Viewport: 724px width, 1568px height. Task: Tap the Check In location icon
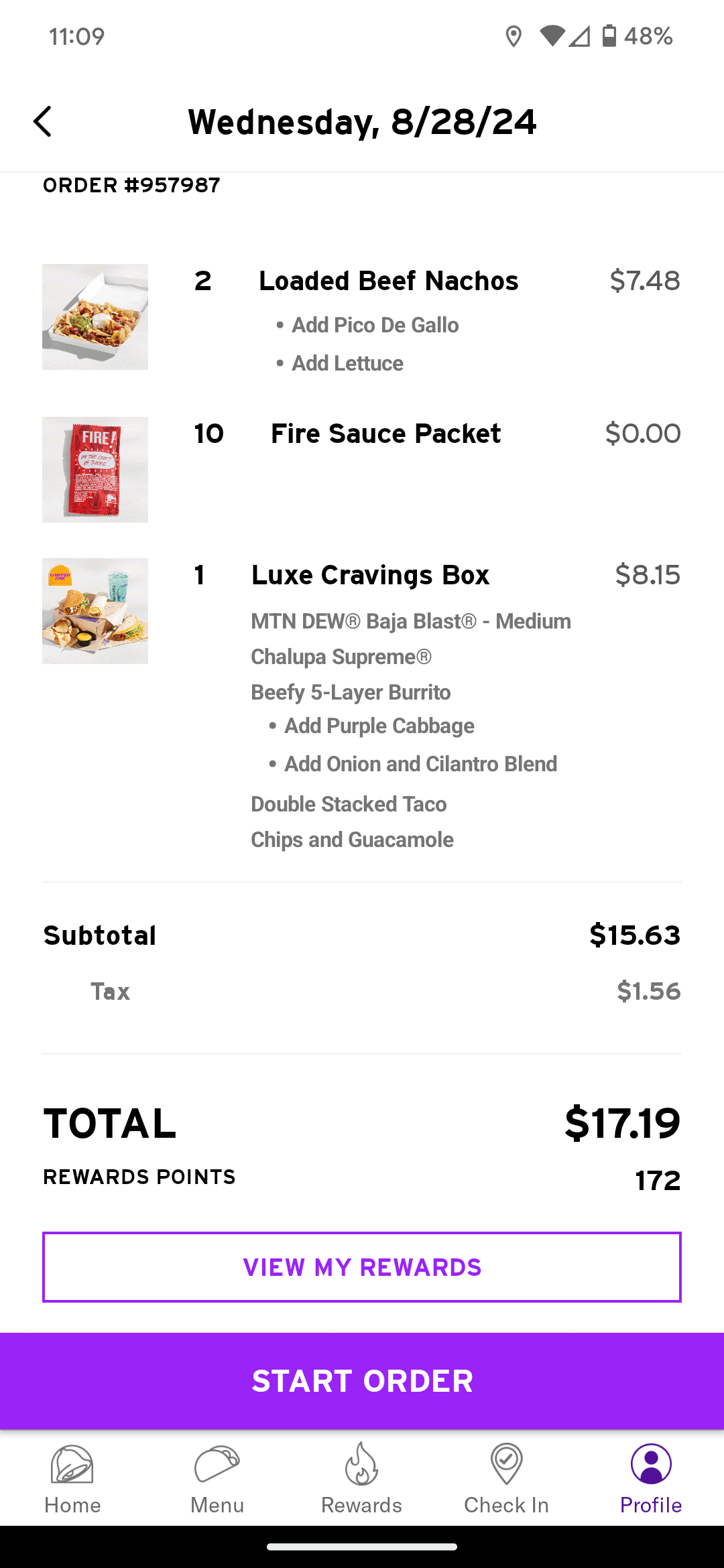coord(506,1464)
